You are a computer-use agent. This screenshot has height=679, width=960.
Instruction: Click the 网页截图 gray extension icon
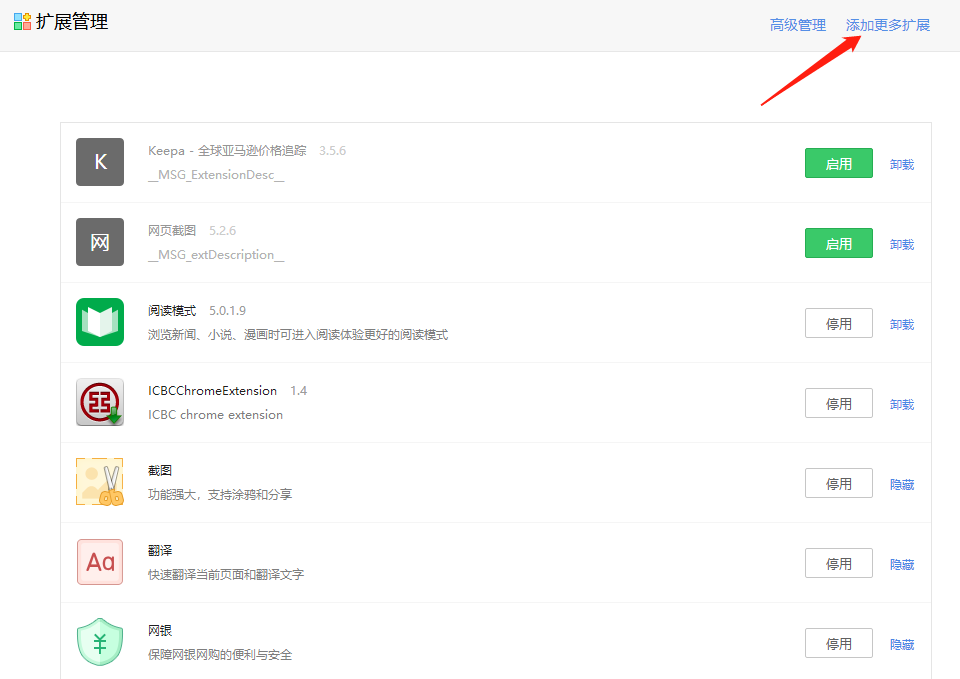click(x=100, y=242)
